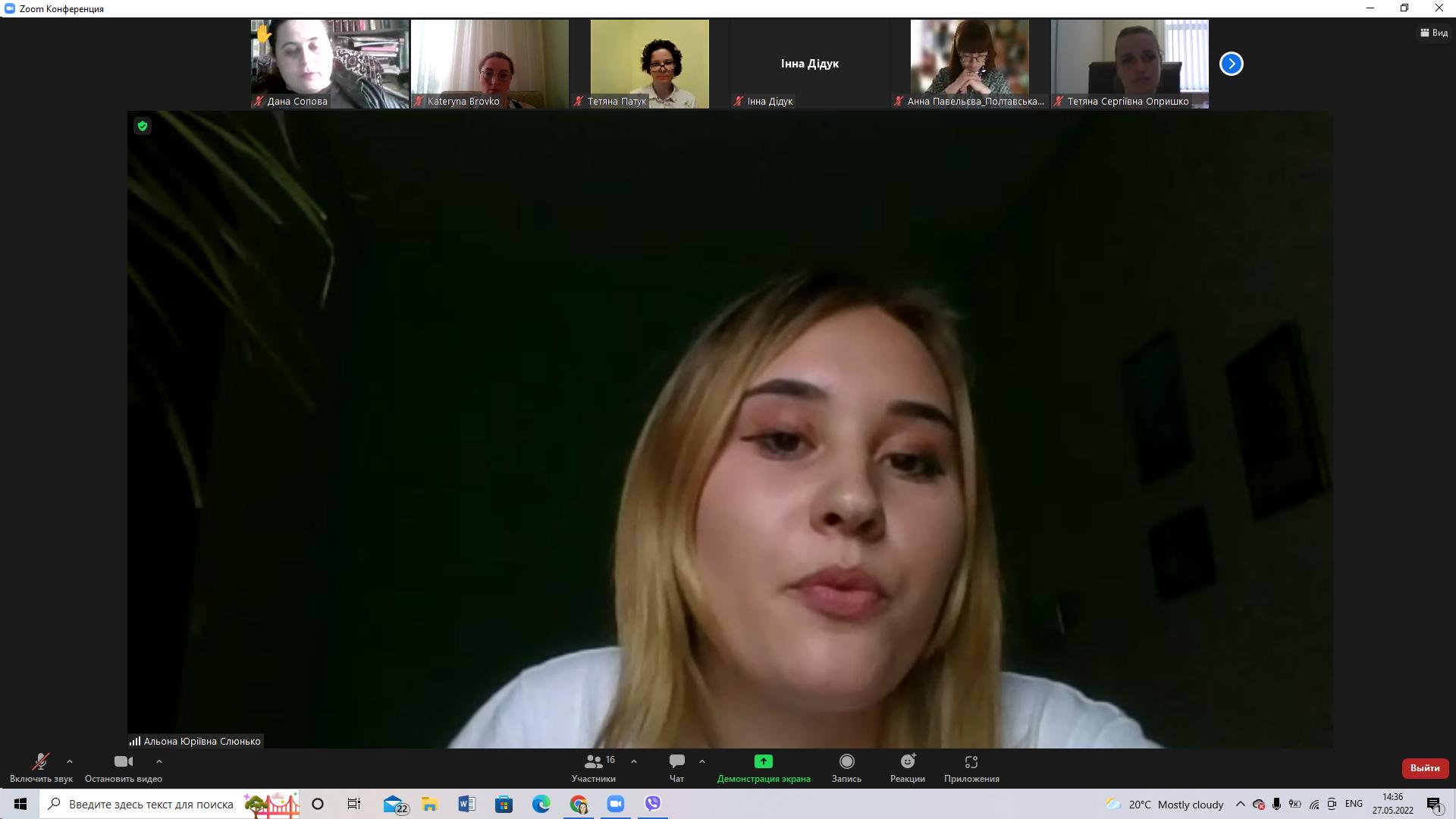Viewport: 1456px width, 819px height.
Task: Toggle the system tray microphone icon
Action: tap(1277, 804)
